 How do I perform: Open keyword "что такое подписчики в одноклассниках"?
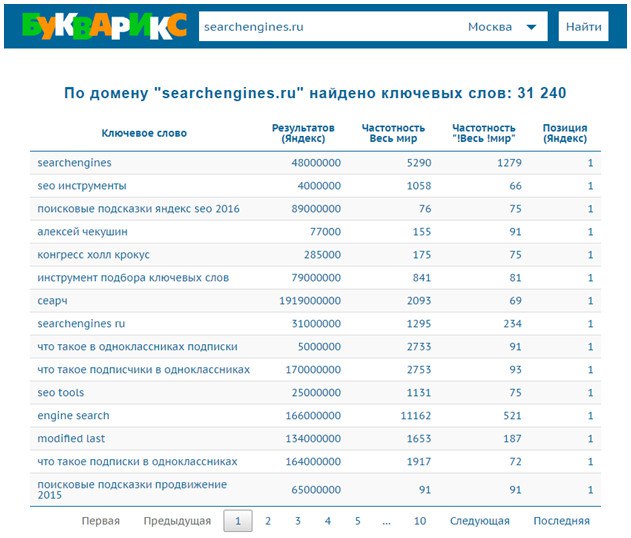[144, 370]
